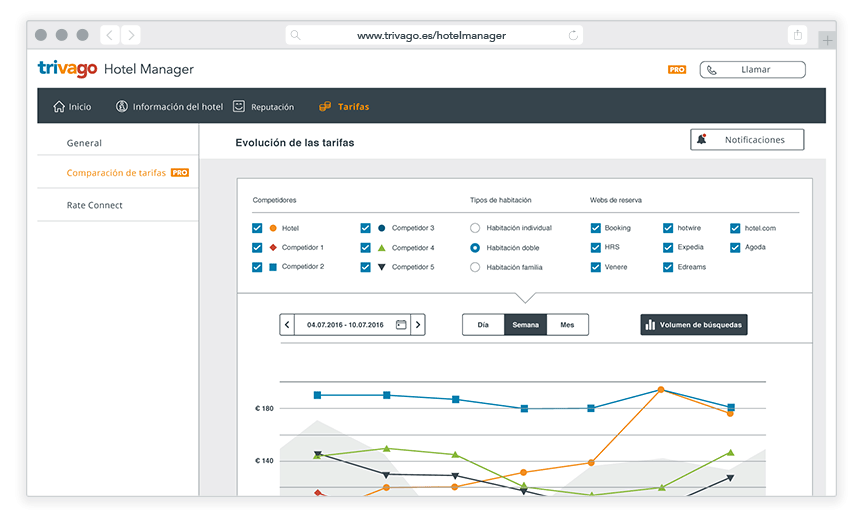Image resolution: width=864 pixels, height=518 pixels.
Task: Open a new browser tab
Action: click(x=827, y=40)
